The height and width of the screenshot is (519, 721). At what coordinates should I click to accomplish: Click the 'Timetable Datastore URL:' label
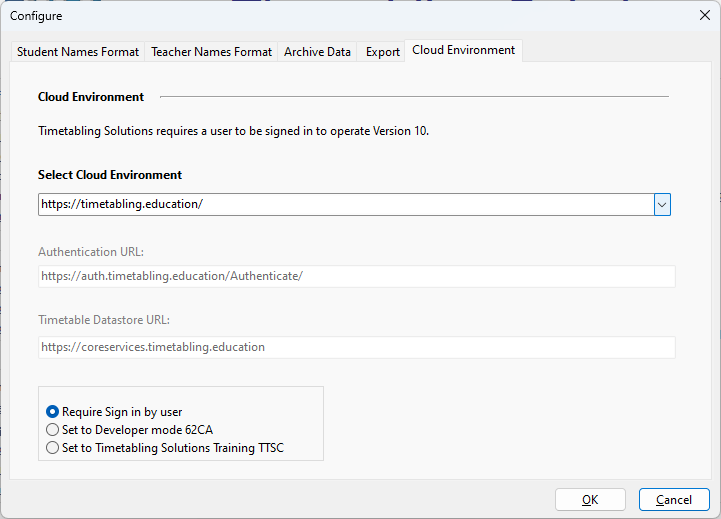coord(104,320)
